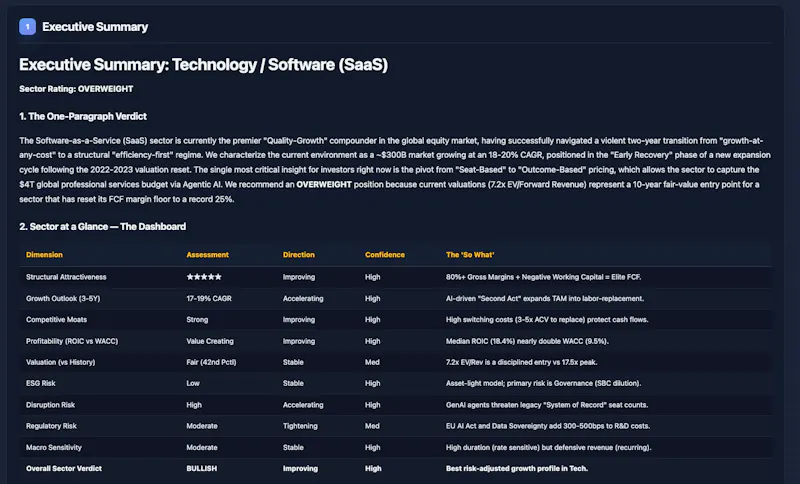
Task: Click the 'Executive Summary' section header text
Action: (95, 27)
